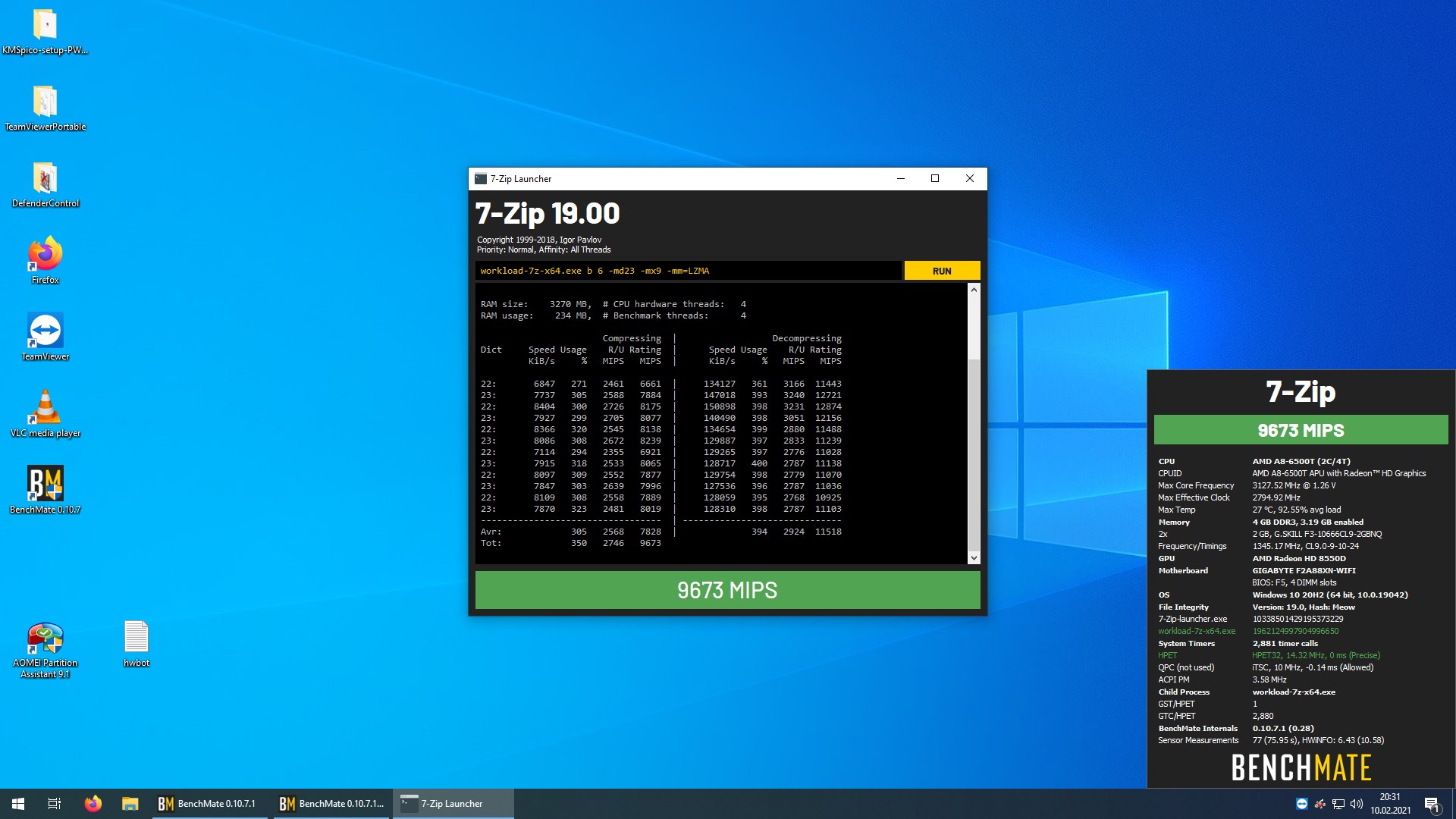Open the AOMEI Partition Assistant shortcut
1456x819 pixels.
point(45,650)
